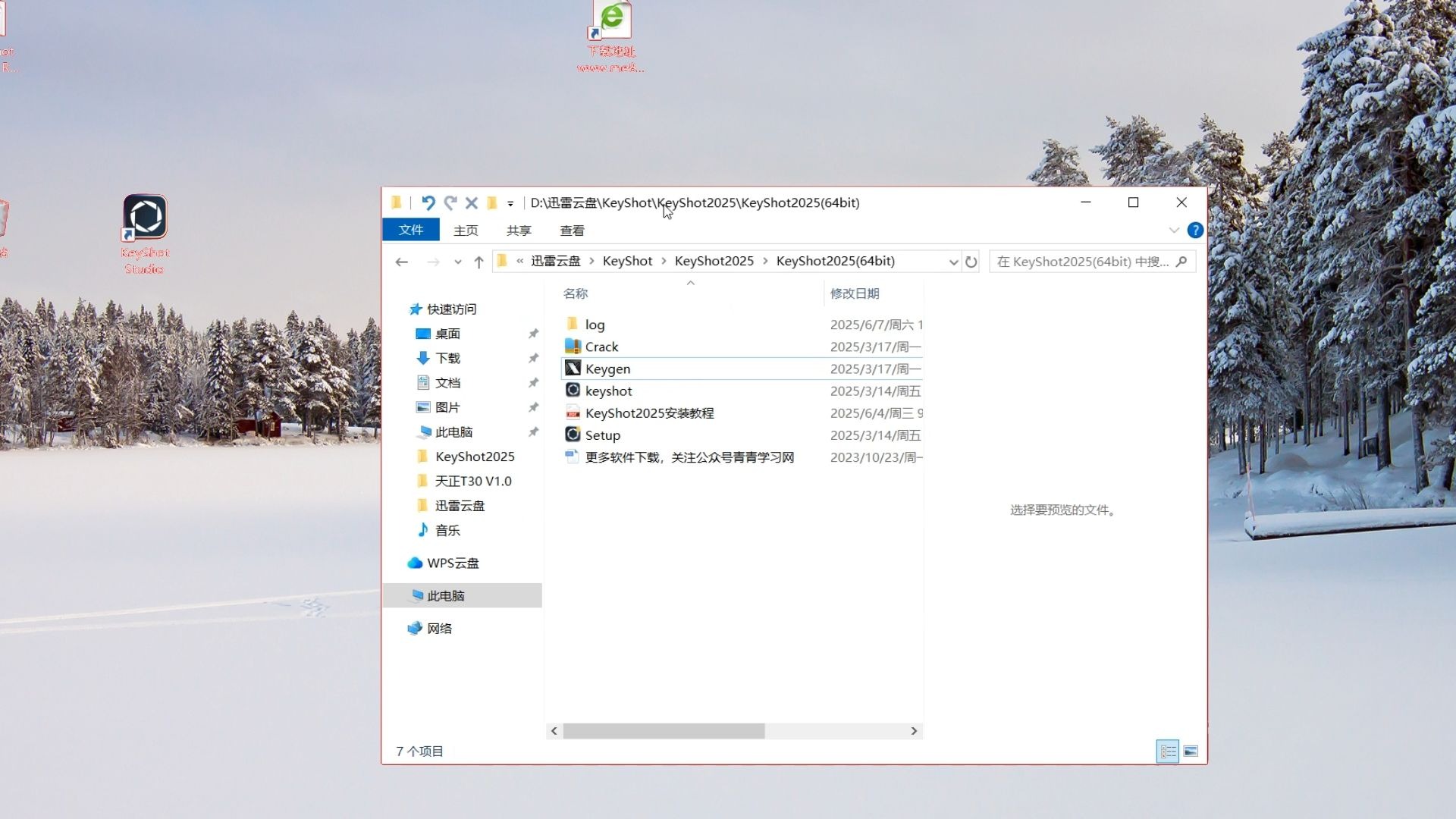The image size is (1456, 819).
Task: Open pinned 此电脑 under quick access
Action: 453,432
